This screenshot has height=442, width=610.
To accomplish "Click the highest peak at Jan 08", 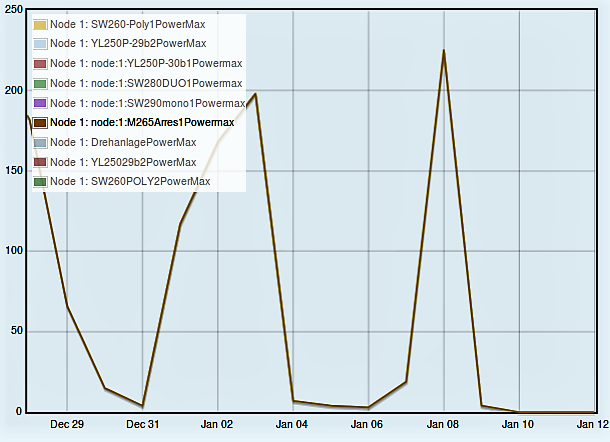I will click(443, 50).
